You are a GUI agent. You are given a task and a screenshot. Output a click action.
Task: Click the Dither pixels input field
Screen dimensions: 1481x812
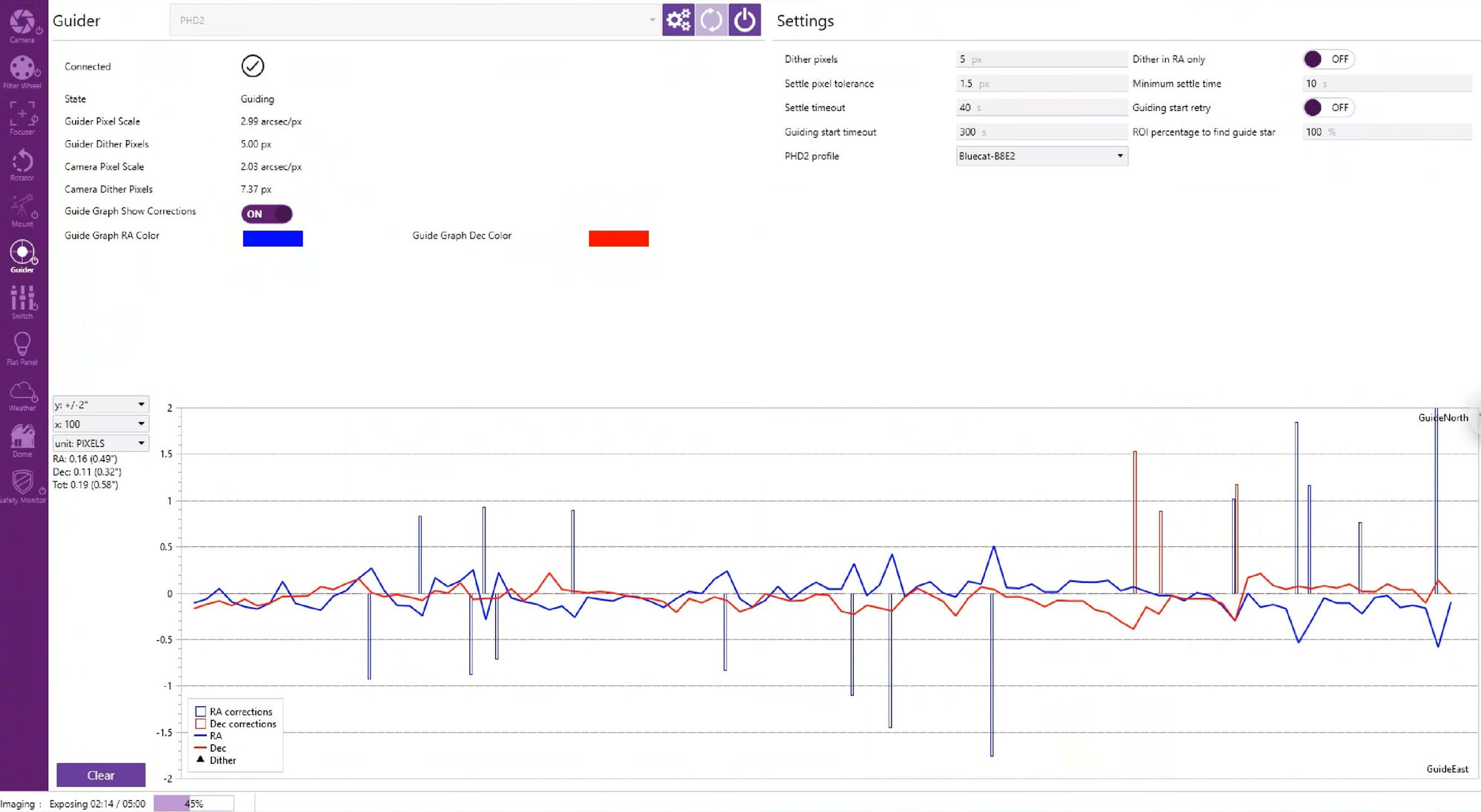point(1041,59)
